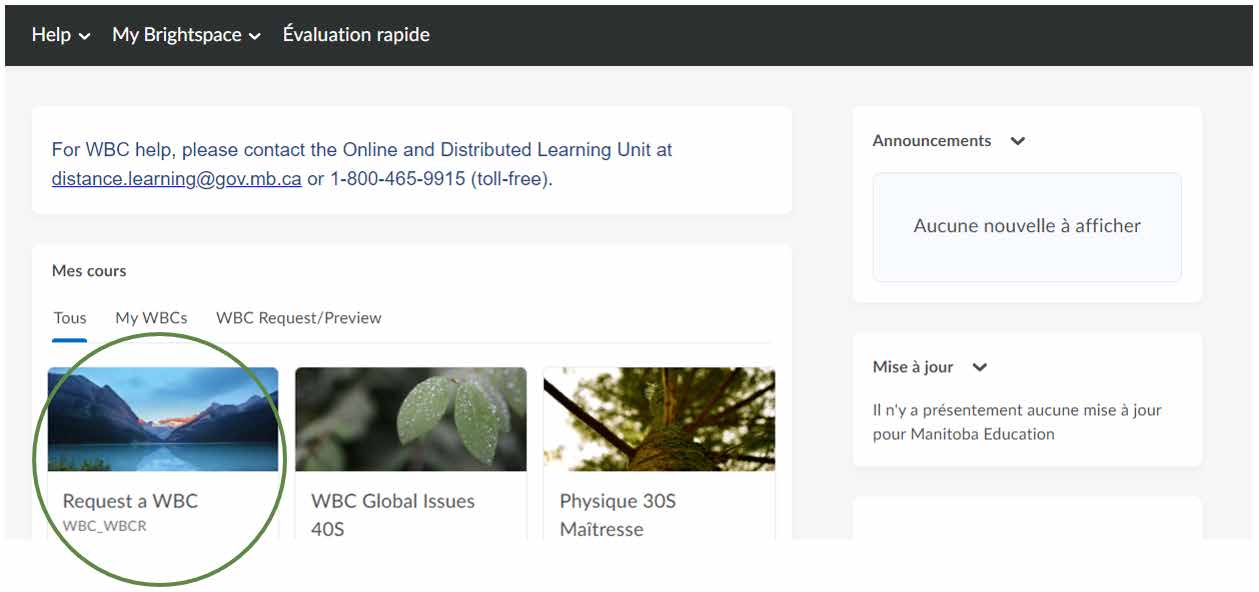1259x592 pixels.
Task: Expand the Mise à jour widget chevron
Action: [980, 367]
